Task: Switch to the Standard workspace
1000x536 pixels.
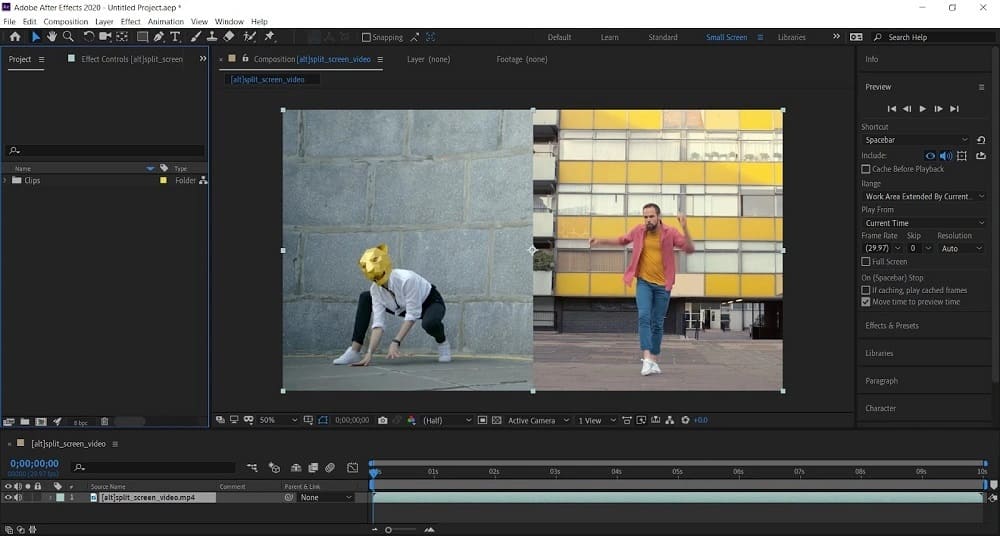Action: [x=663, y=38]
